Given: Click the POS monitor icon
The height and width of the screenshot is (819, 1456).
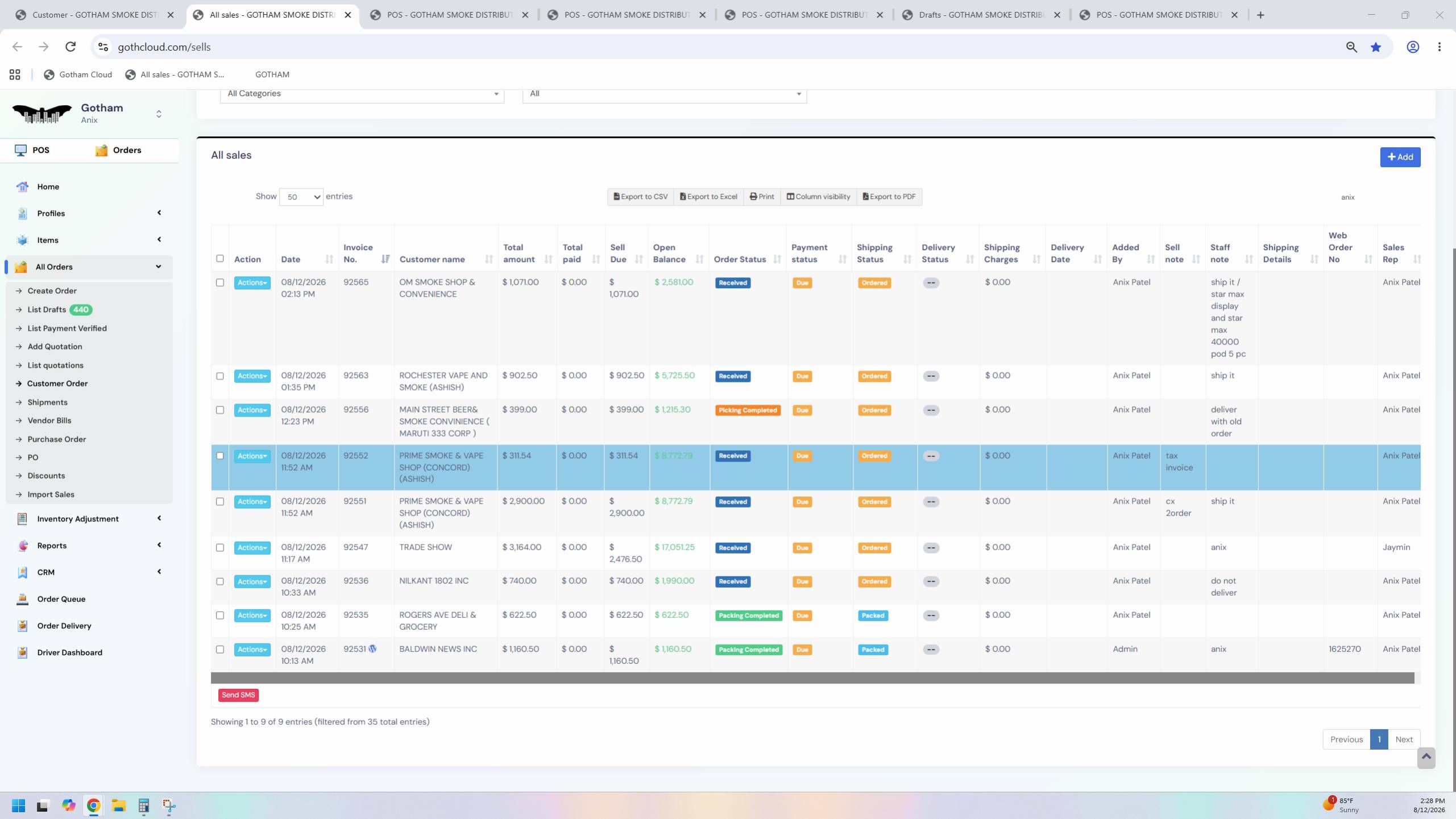Looking at the screenshot, I should 20,150.
